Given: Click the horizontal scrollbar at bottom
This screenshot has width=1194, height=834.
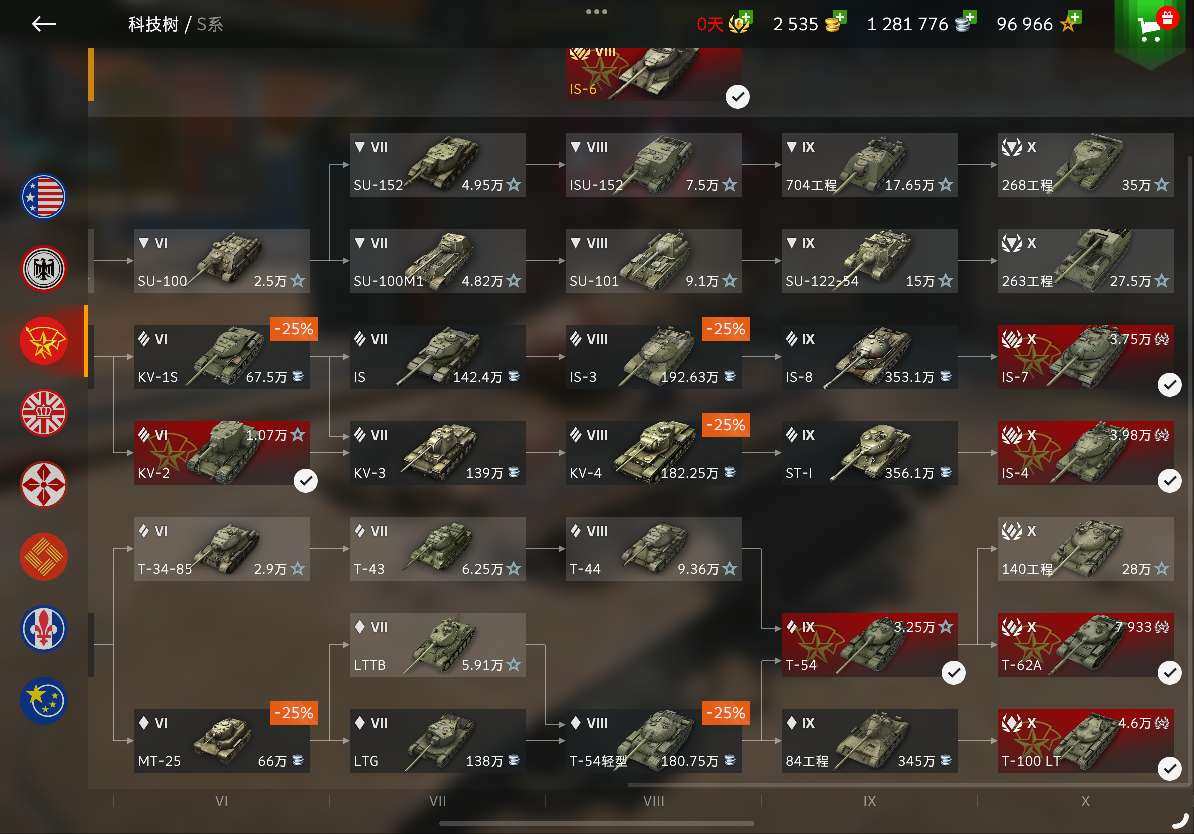Looking at the screenshot, I should click(596, 823).
